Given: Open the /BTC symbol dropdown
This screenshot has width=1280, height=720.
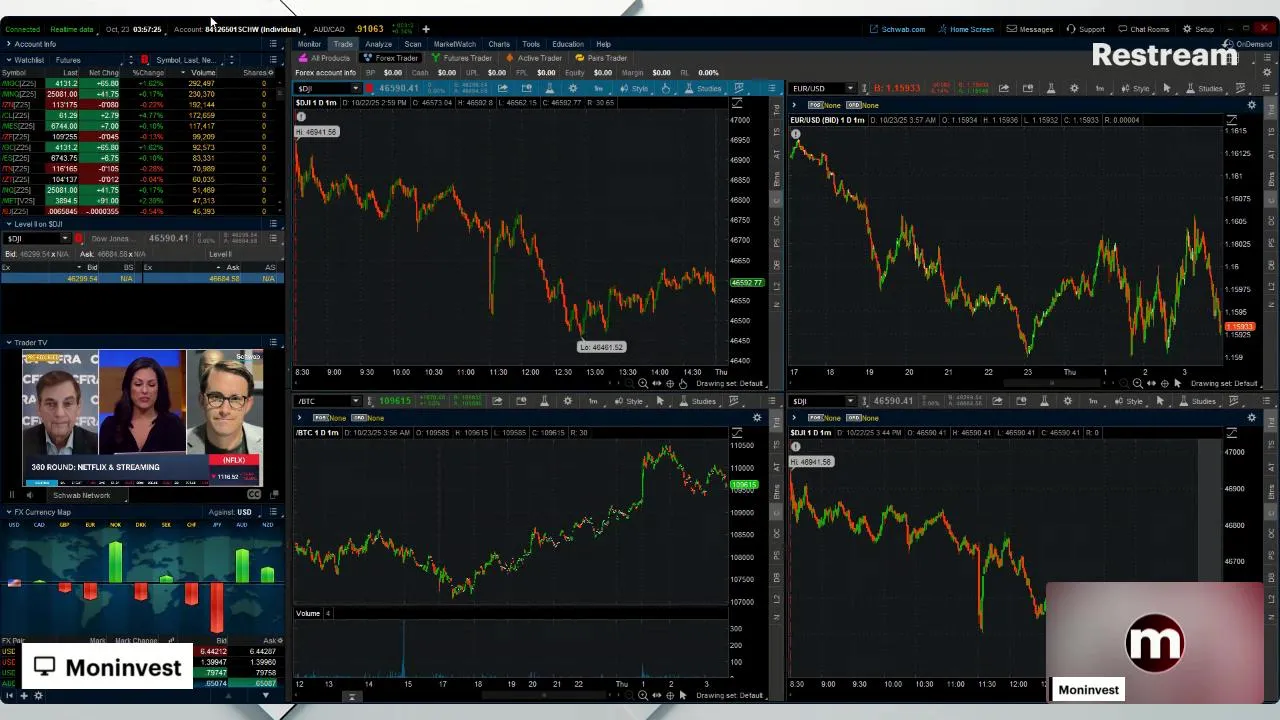Looking at the screenshot, I should click(355, 401).
